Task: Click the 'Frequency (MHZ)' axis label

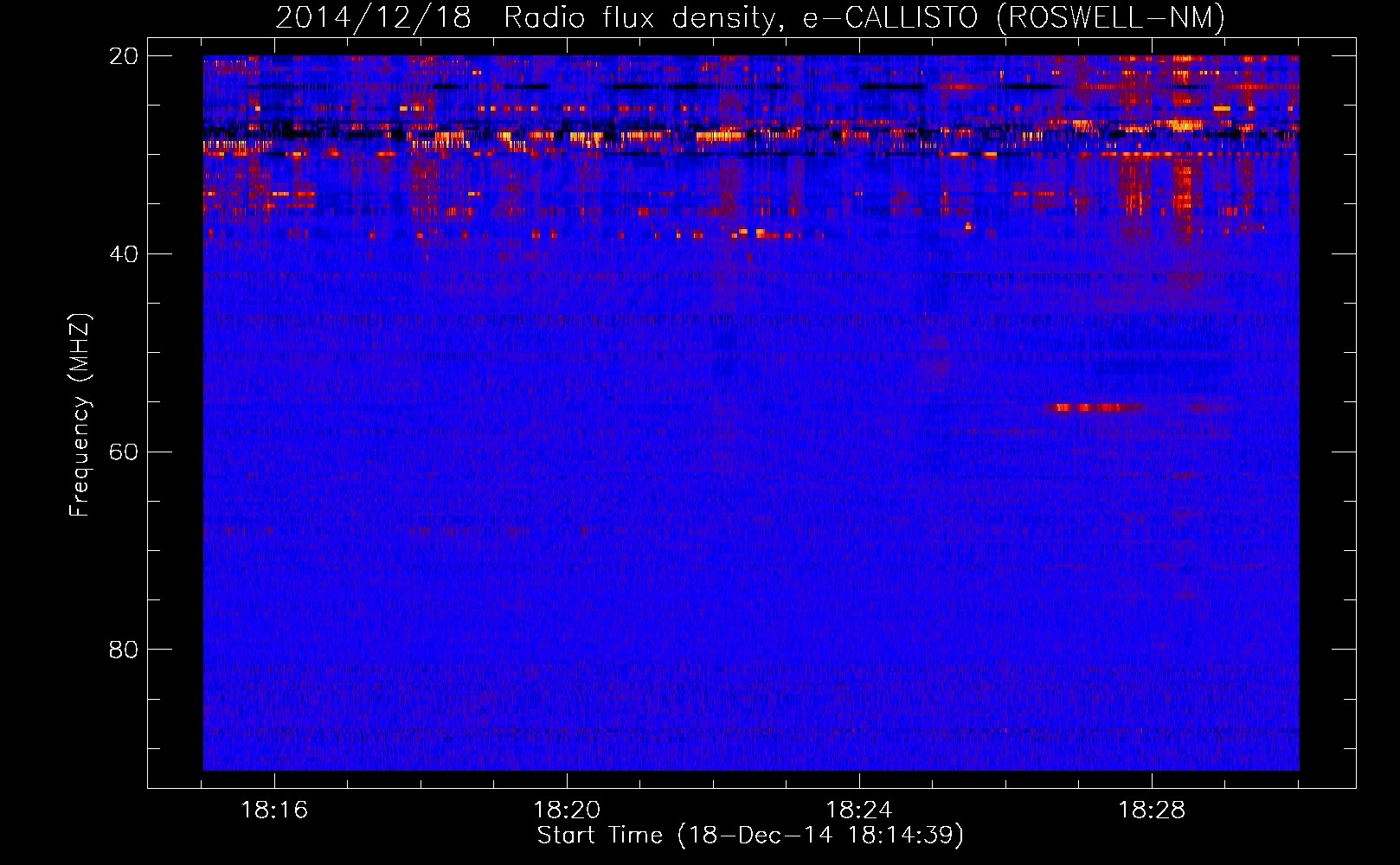Action: (x=80, y=414)
